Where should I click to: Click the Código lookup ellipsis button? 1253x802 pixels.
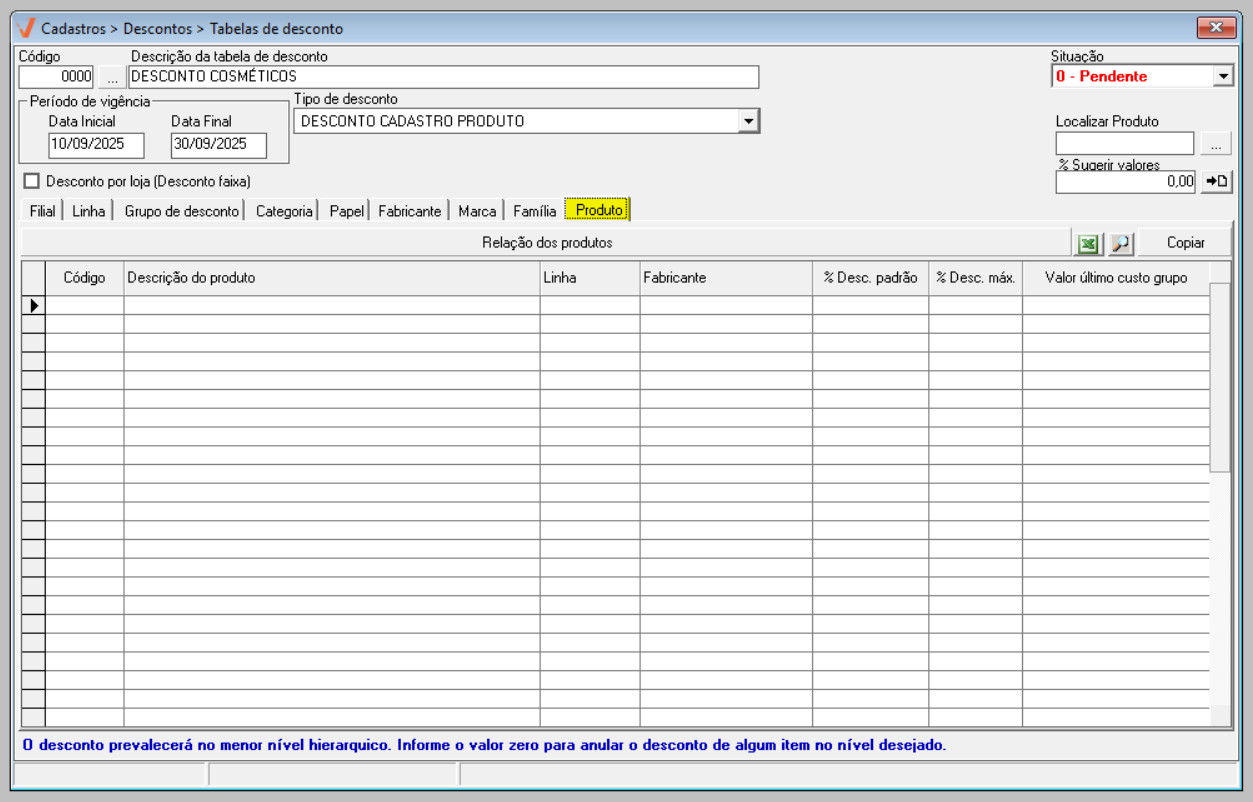pos(112,77)
